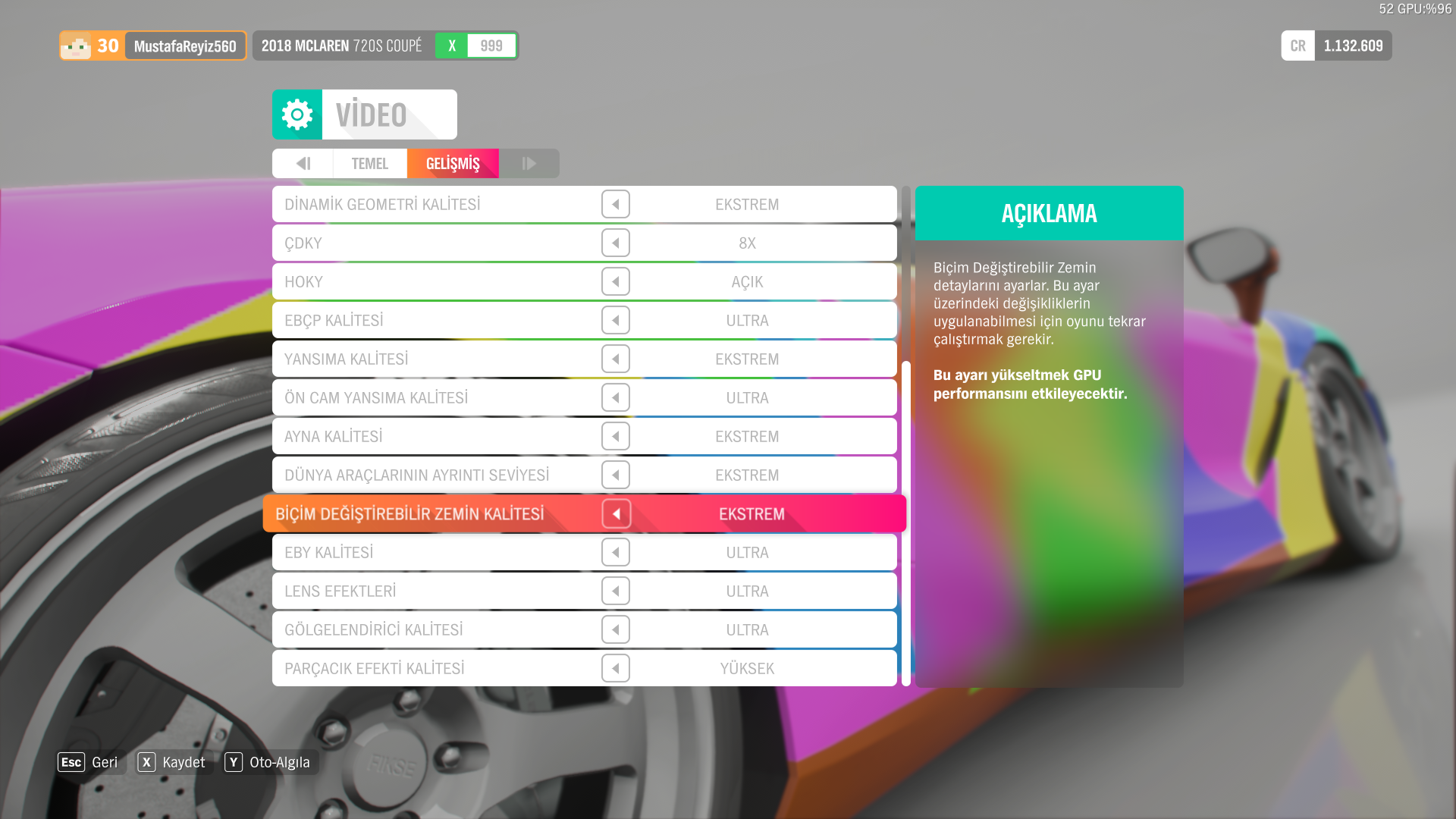Viewport: 1456px width, 819px height.
Task: Change Parçacık Efekti Kalitesi left arrow
Action: pyautogui.click(x=615, y=668)
